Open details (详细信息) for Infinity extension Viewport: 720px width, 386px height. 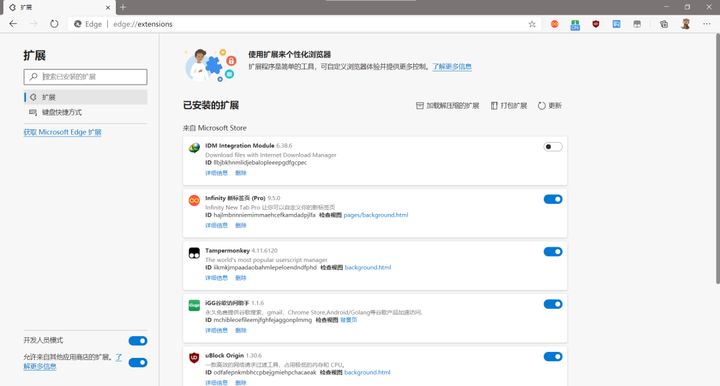click(x=216, y=225)
